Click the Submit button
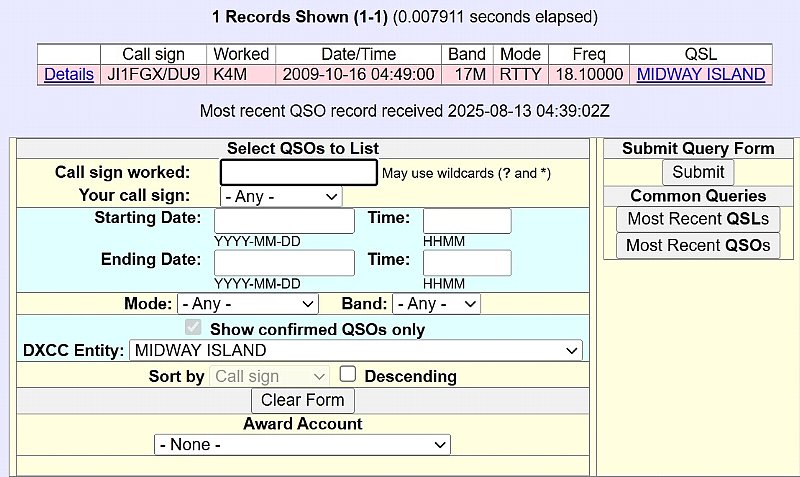This screenshot has height=477, width=800. coord(698,172)
